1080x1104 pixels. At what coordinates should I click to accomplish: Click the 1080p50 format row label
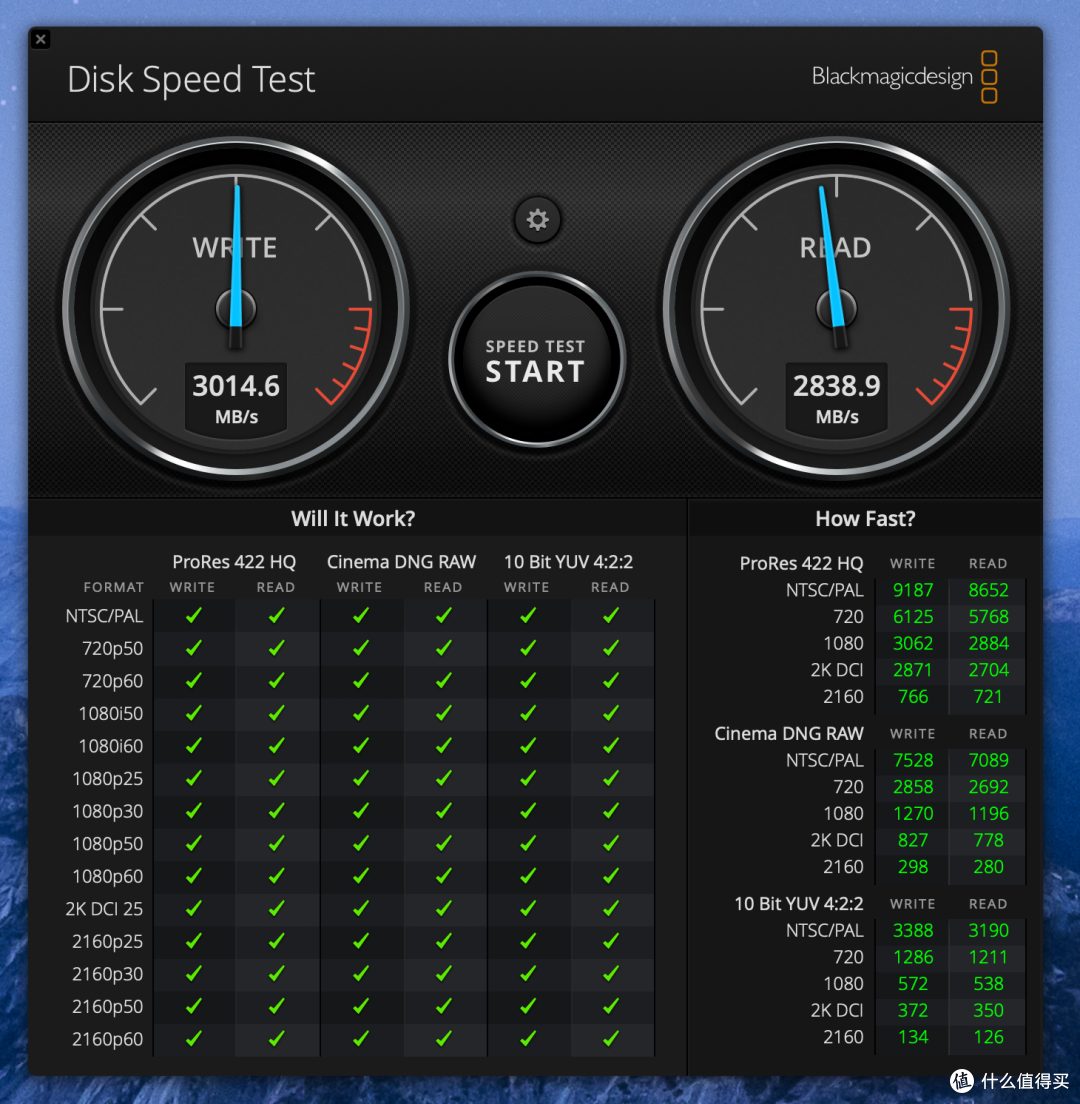coord(108,843)
